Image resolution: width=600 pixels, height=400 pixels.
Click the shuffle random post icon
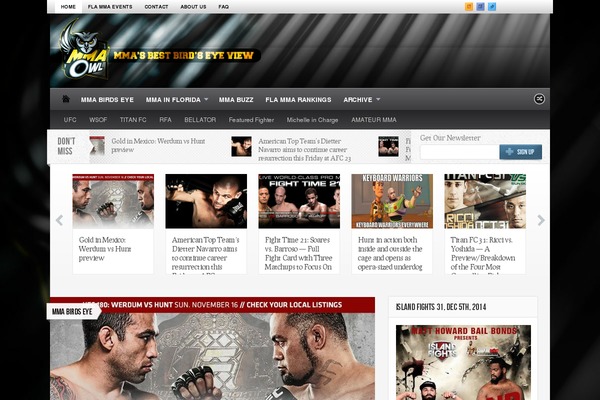tap(539, 99)
